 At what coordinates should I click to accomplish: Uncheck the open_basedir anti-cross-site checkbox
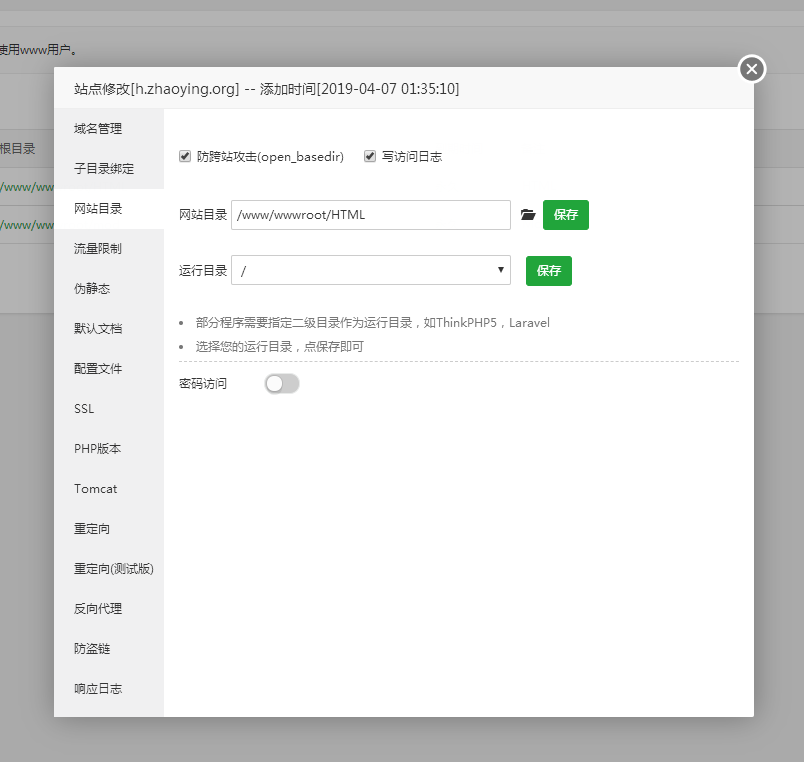(x=185, y=156)
